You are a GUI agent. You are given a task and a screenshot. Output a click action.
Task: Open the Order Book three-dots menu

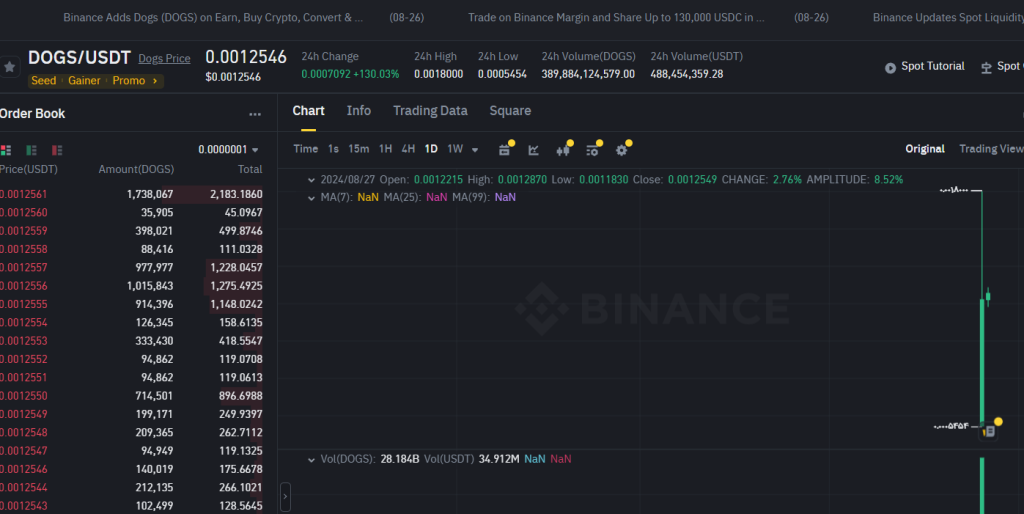255,114
